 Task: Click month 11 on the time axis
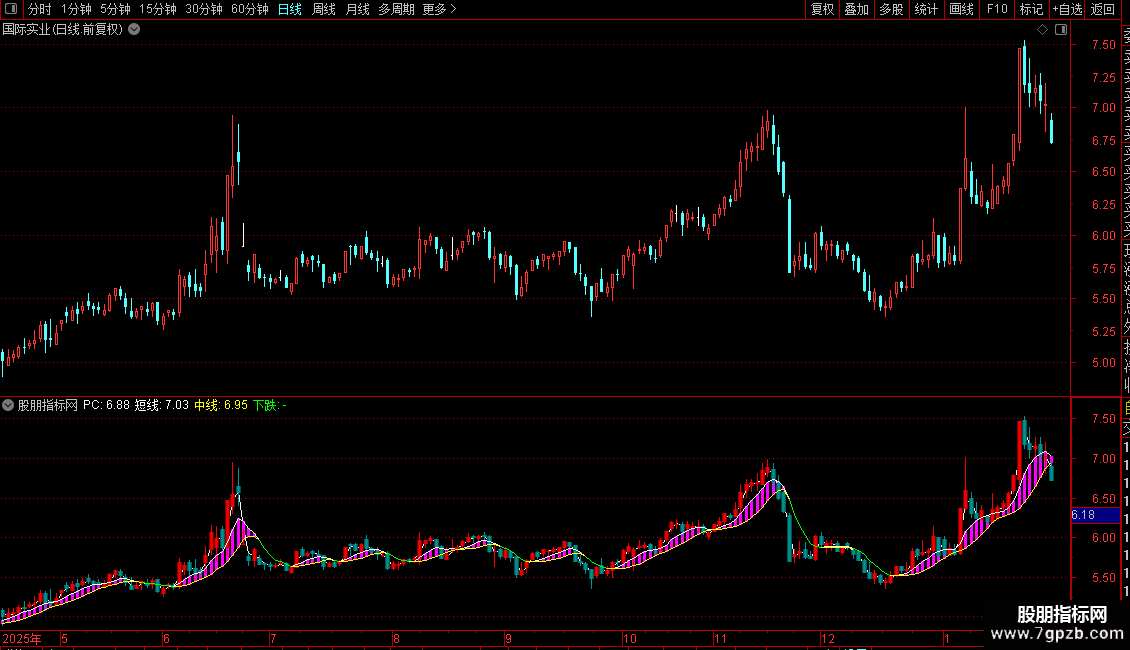(x=721, y=638)
